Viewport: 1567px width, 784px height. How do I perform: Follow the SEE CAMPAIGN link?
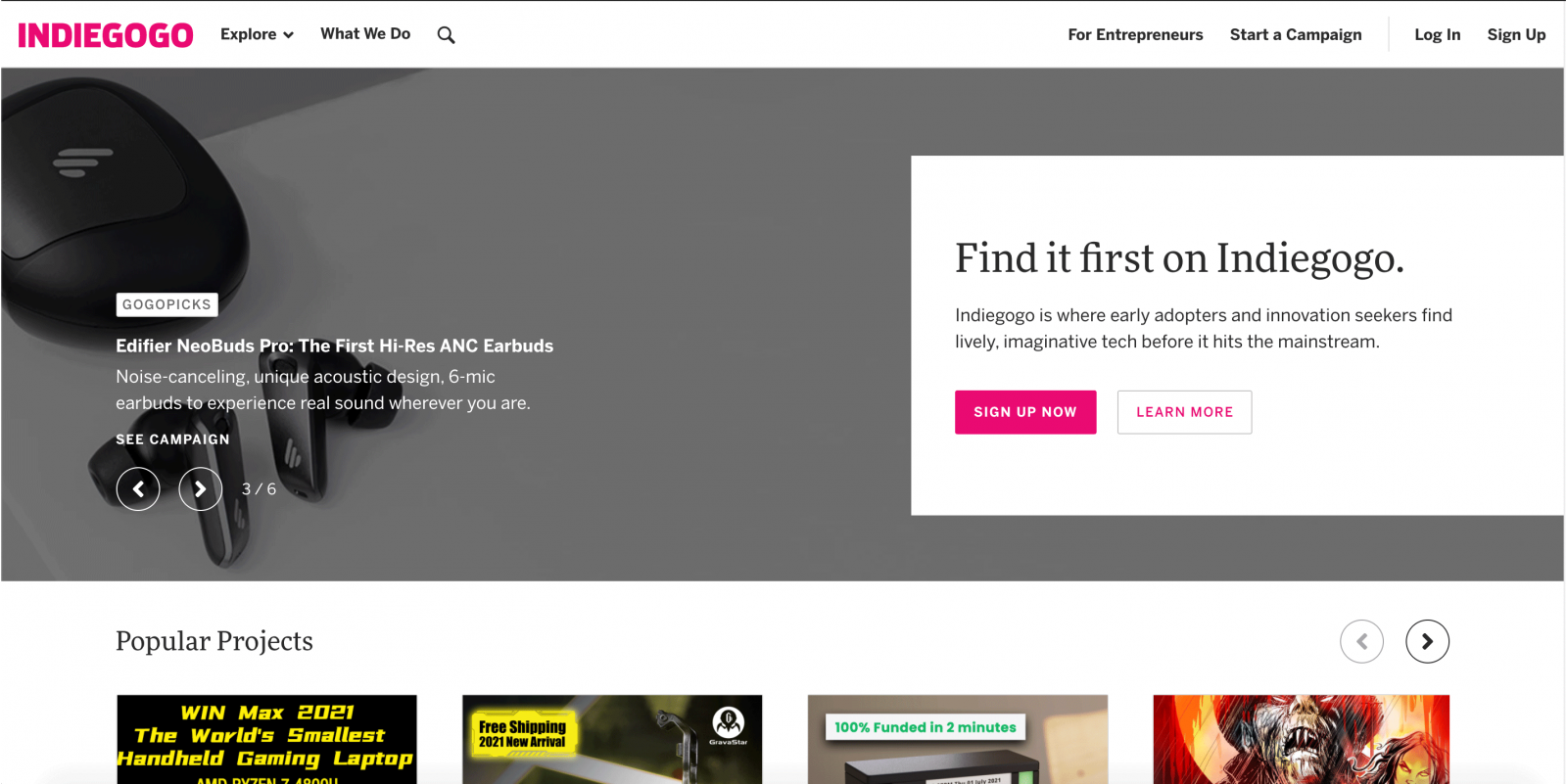[172, 439]
